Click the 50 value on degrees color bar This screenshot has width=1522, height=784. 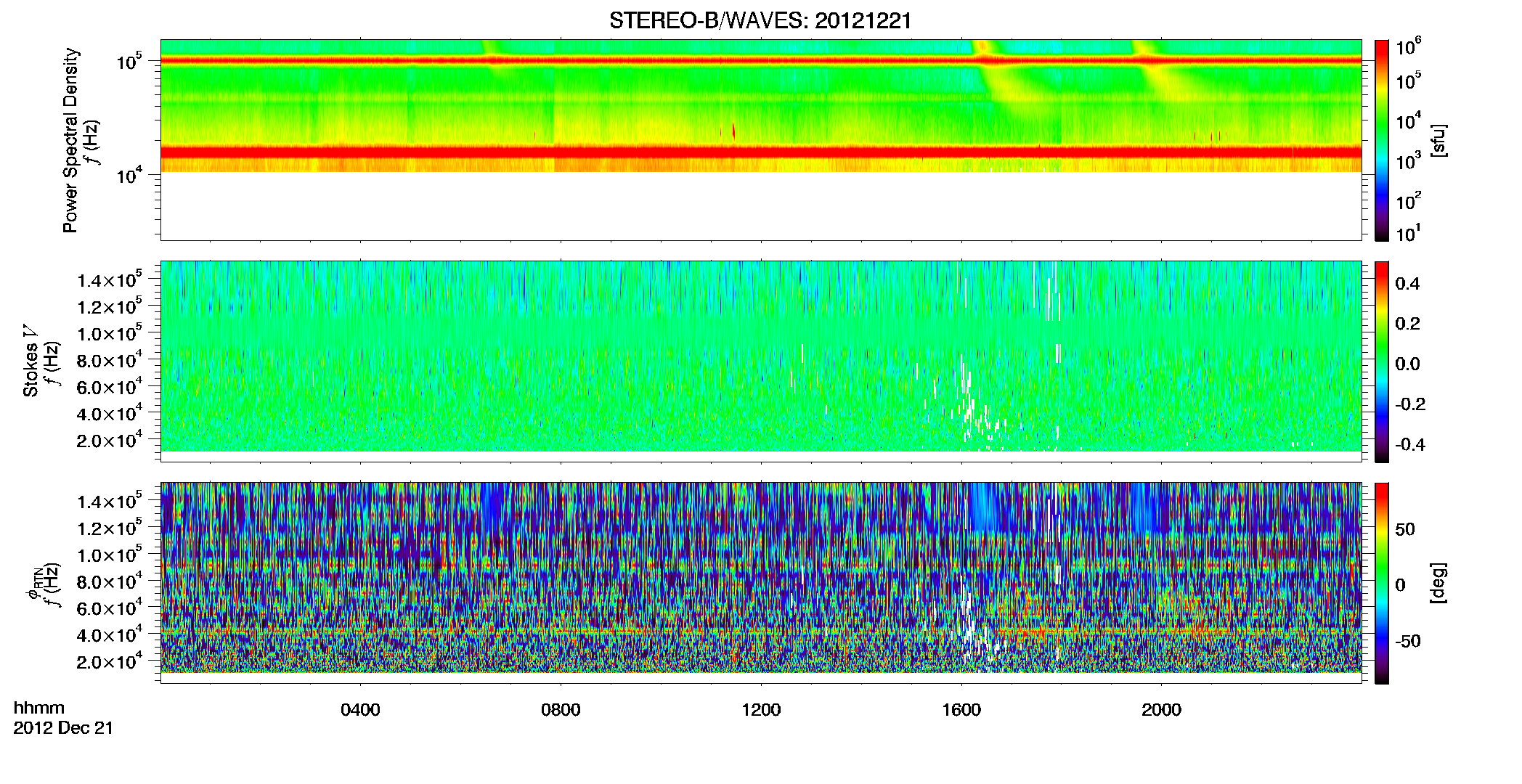(1404, 529)
